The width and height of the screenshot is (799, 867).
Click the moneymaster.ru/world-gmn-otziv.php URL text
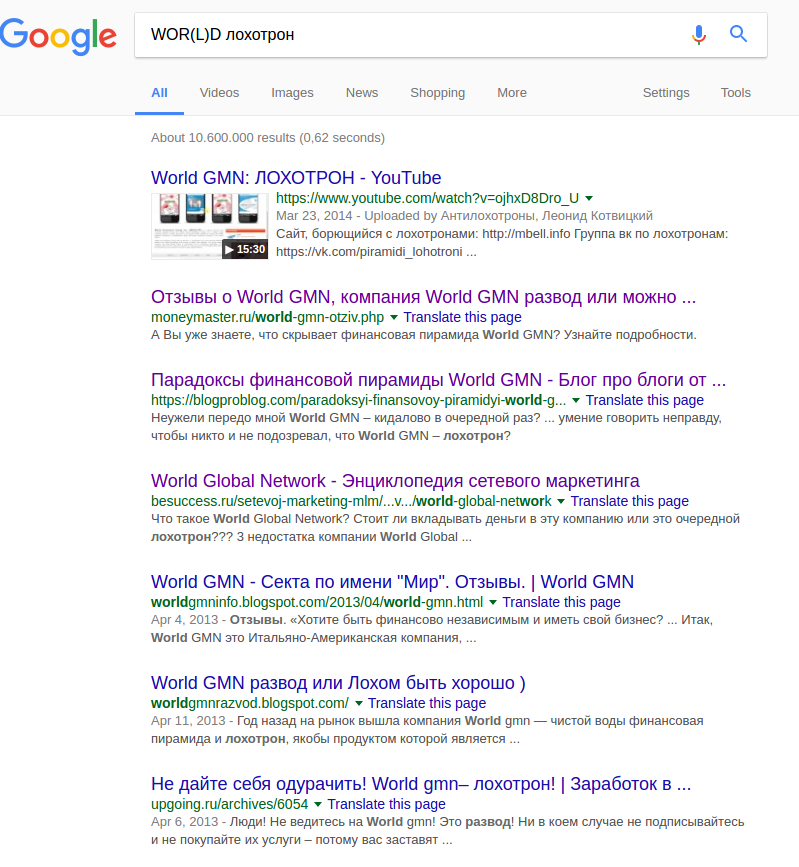tap(268, 317)
